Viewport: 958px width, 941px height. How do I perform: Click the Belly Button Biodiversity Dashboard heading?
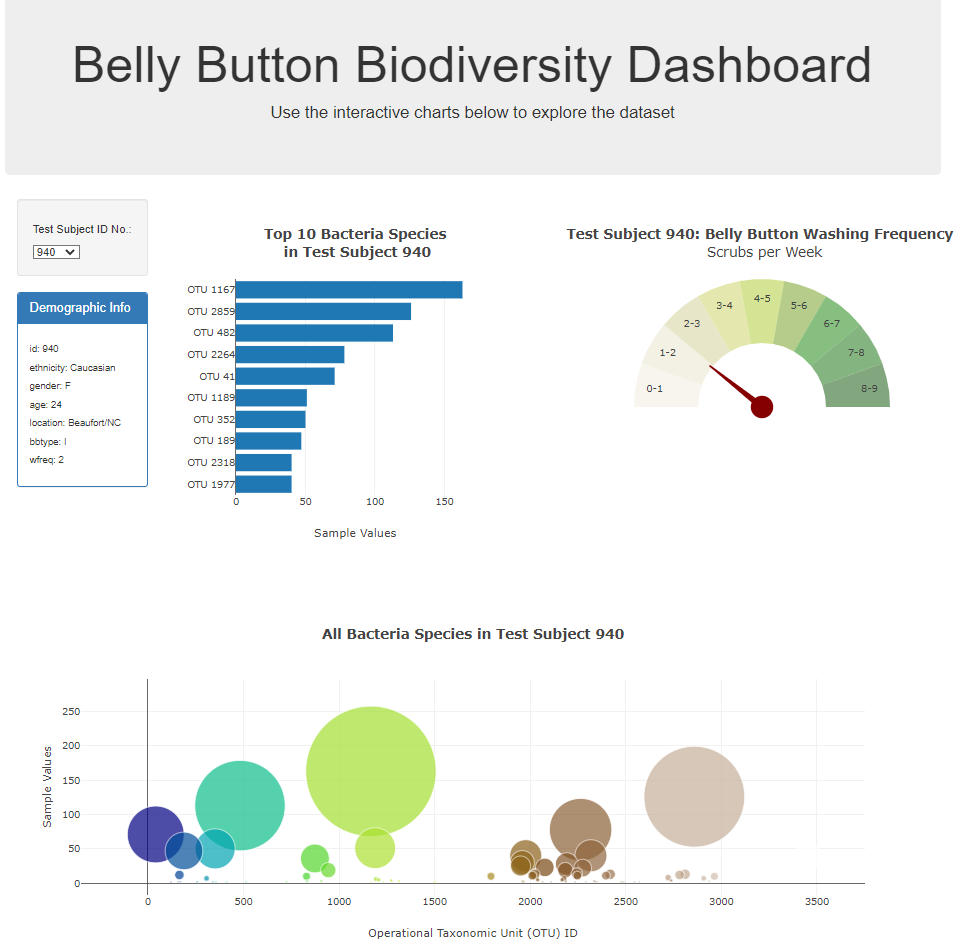click(471, 64)
